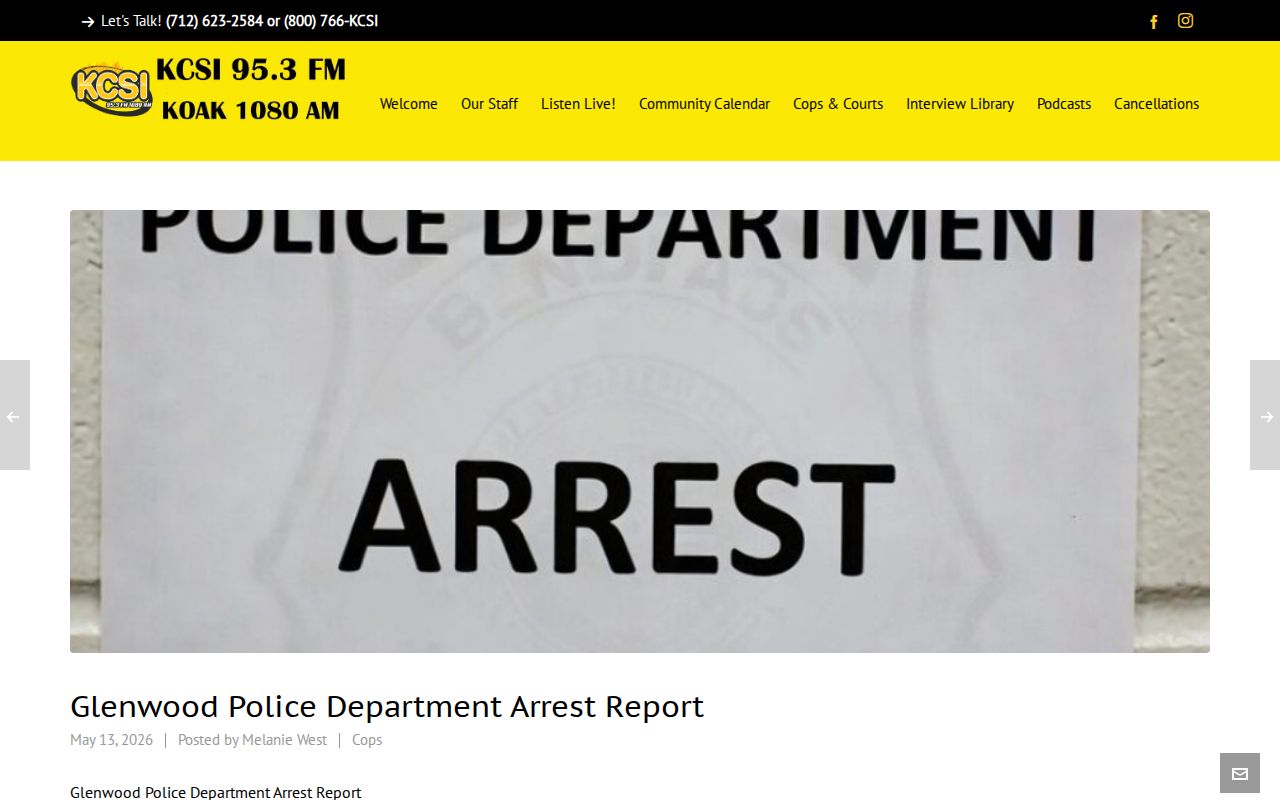Viewport: 1280px width, 800px height.
Task: Go to previous post arrow
Action: pos(14,415)
